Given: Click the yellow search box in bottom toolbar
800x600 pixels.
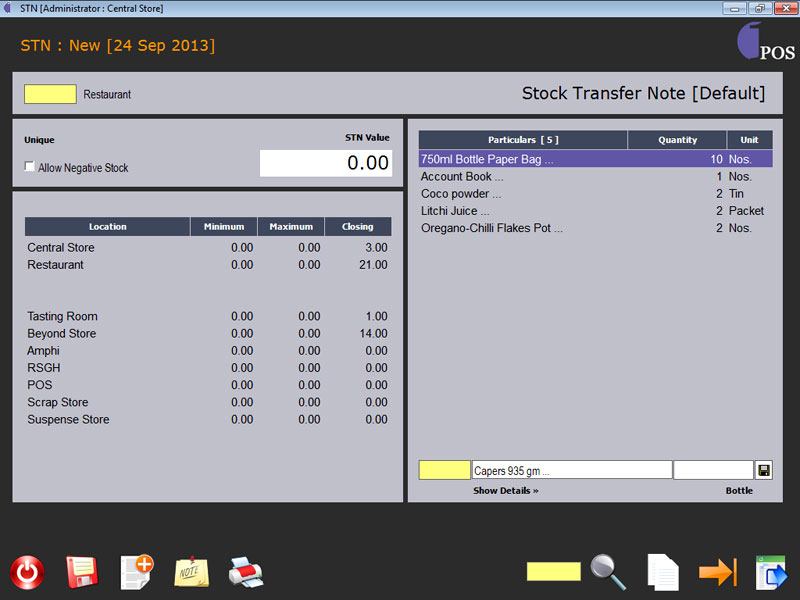Looking at the screenshot, I should coord(554,572).
